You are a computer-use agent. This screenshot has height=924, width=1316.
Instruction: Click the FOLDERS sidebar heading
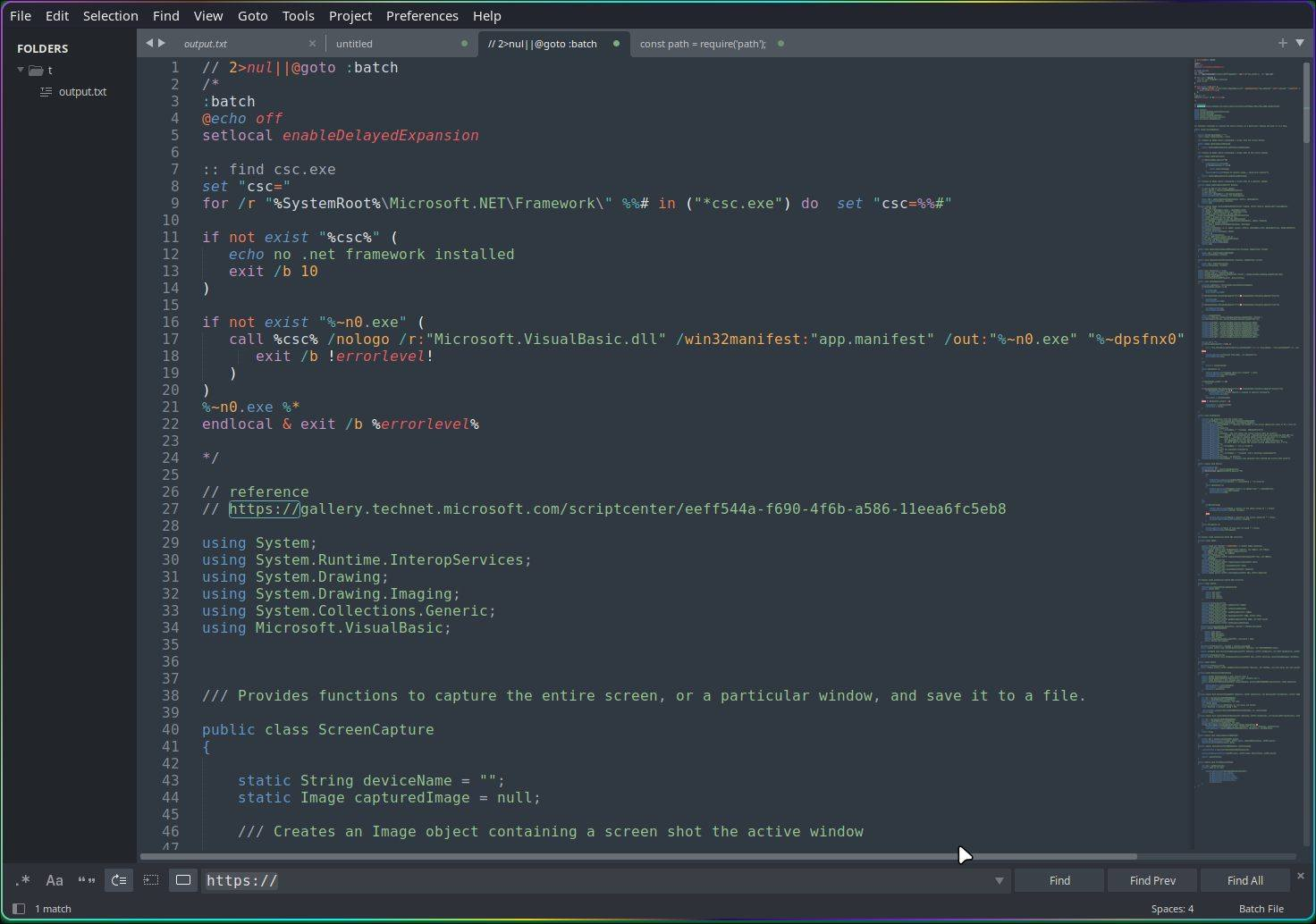point(42,48)
